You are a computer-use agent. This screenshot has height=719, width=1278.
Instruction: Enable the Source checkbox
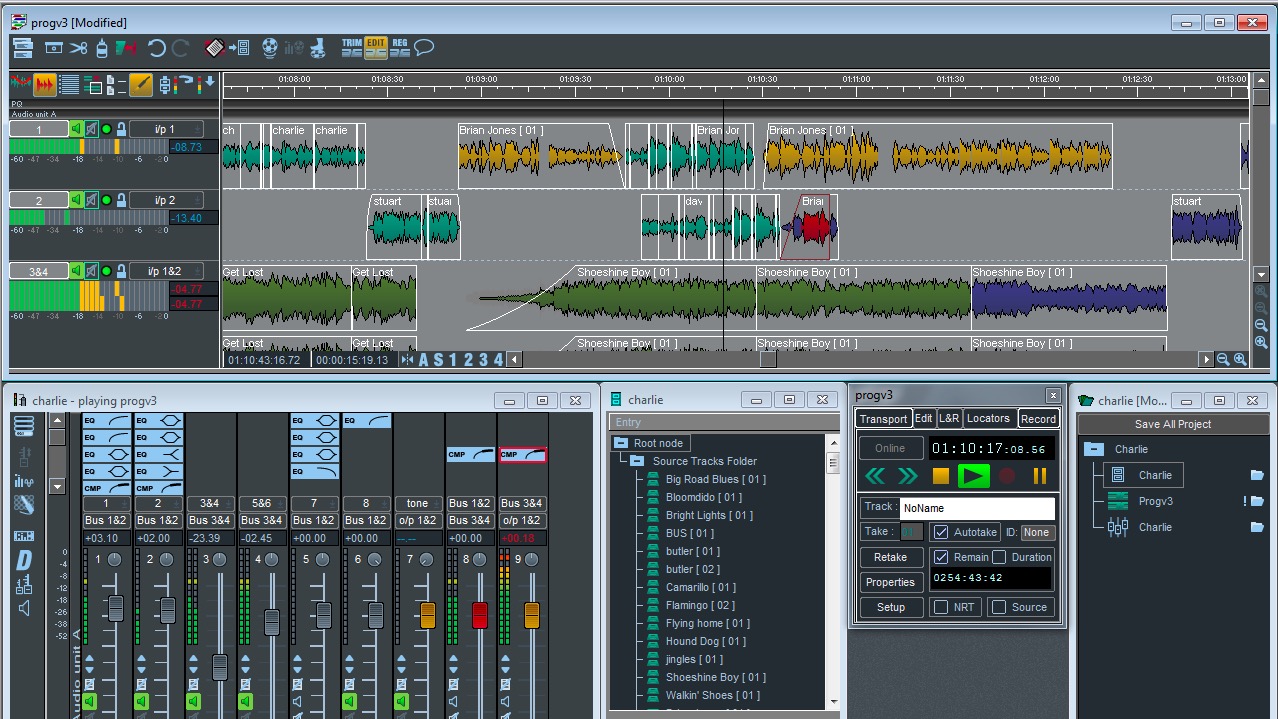tap(998, 607)
